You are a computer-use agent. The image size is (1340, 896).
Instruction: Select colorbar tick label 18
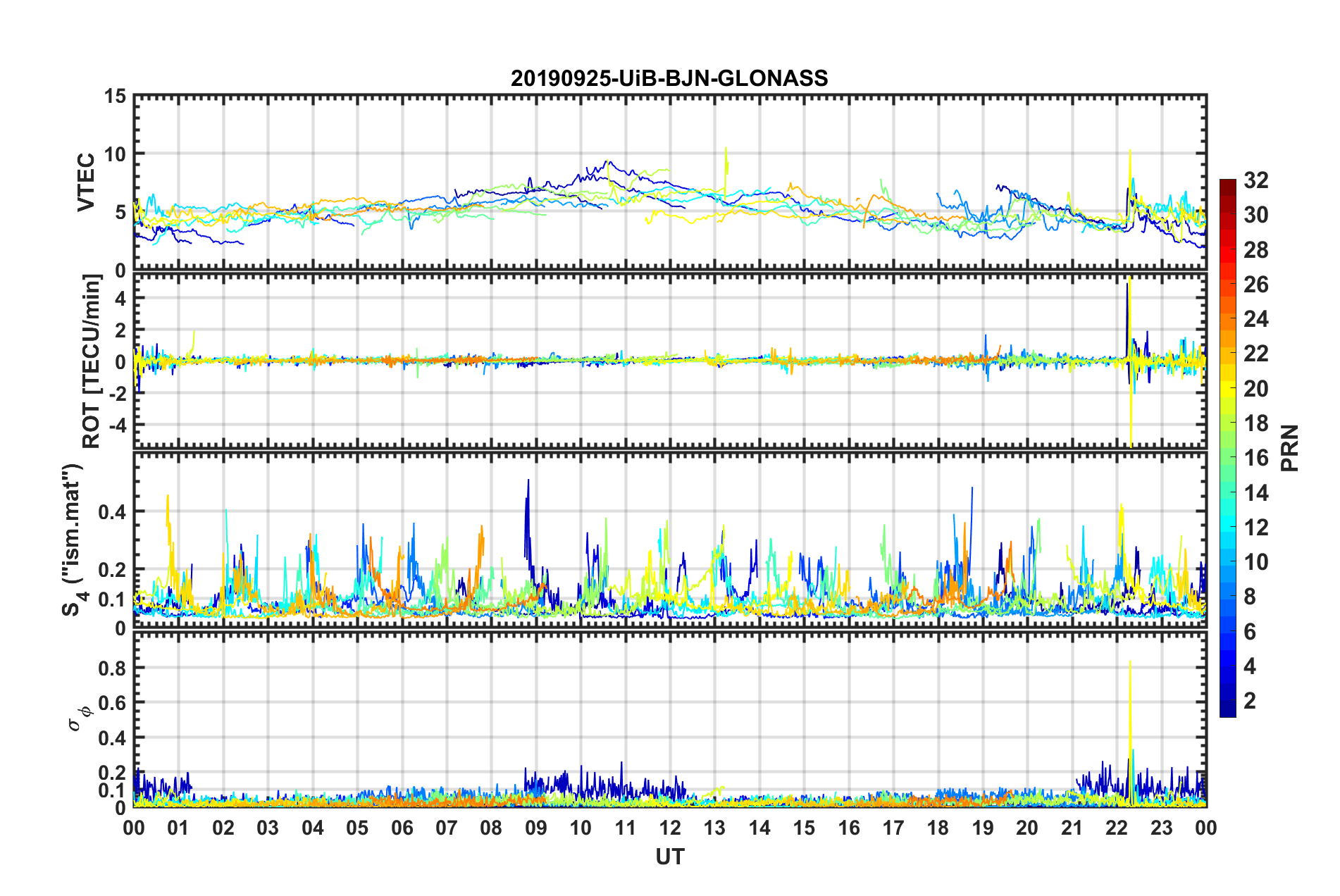[x=1256, y=423]
